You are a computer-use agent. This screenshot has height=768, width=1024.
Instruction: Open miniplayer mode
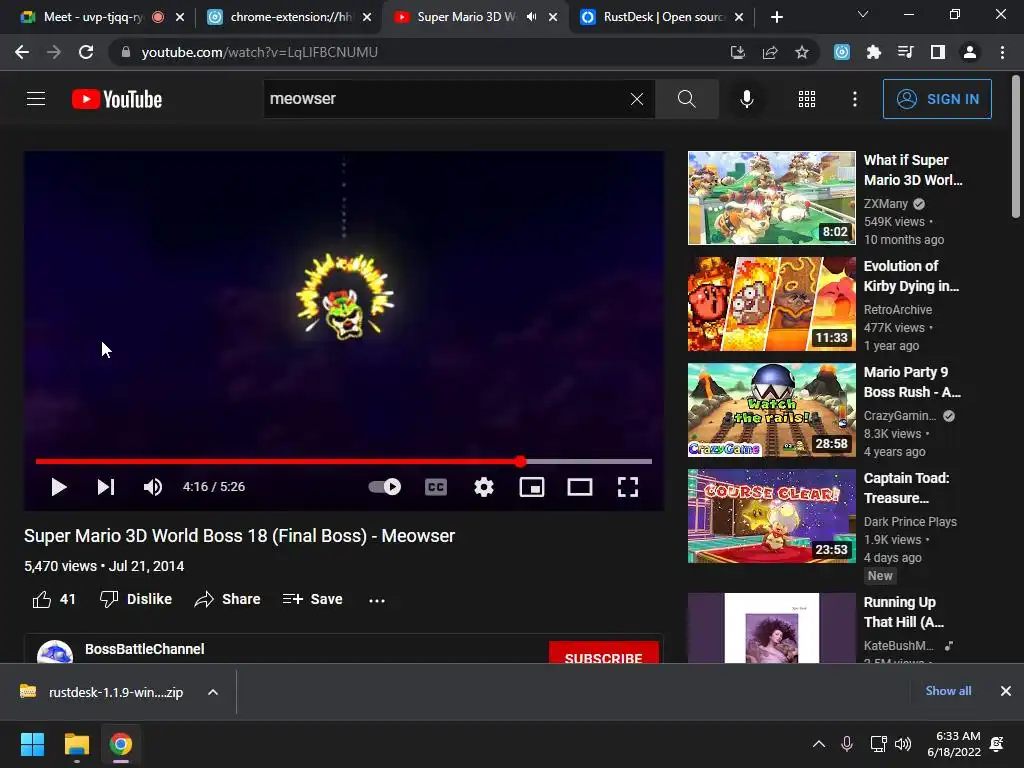click(x=532, y=487)
